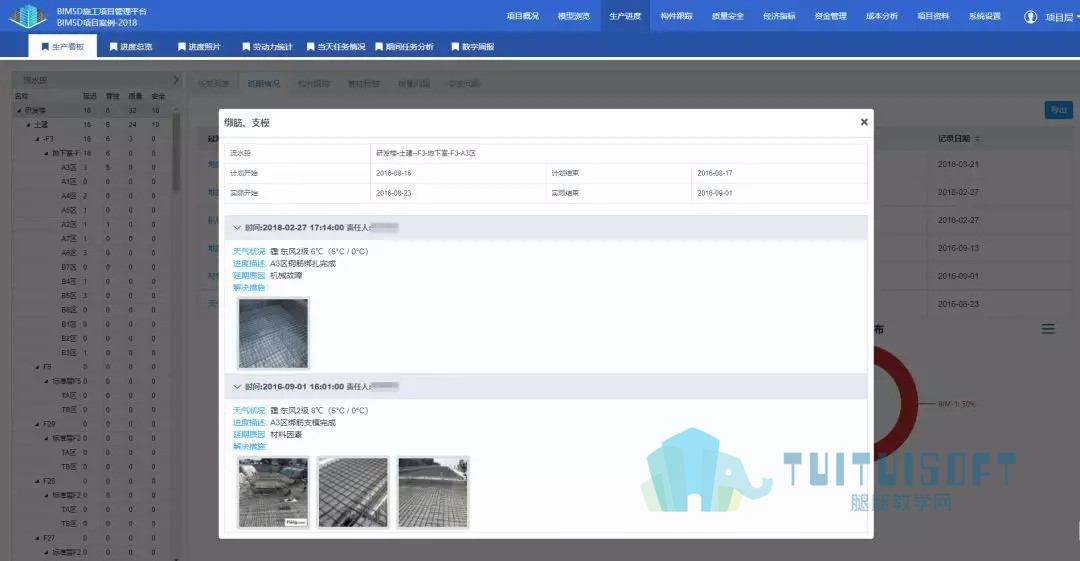Open second photo in 2016-09-01 record

[353, 492]
